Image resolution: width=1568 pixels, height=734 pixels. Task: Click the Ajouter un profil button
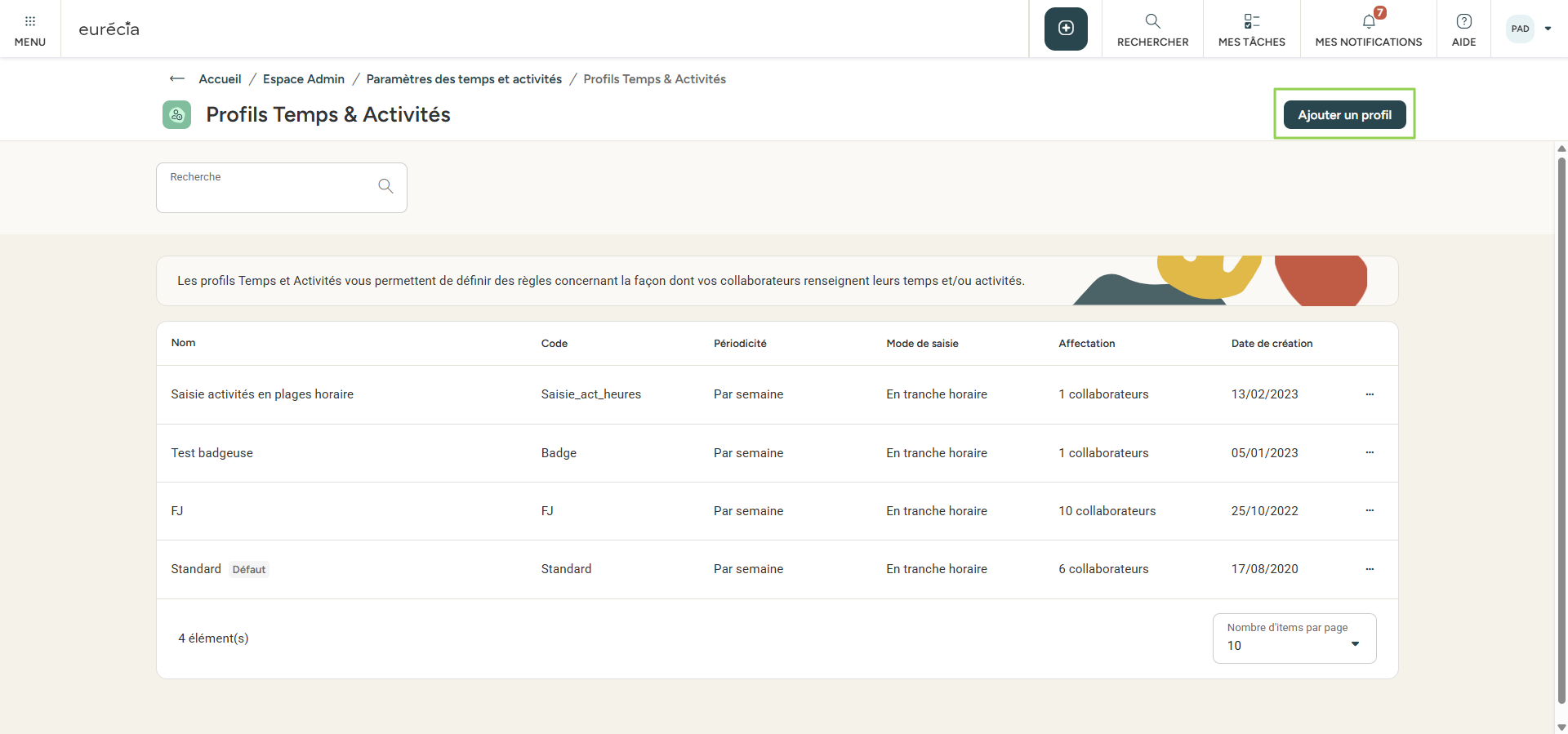point(1344,115)
